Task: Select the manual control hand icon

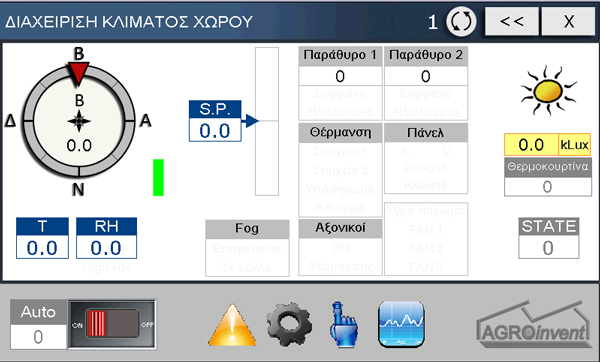Action: [344, 324]
